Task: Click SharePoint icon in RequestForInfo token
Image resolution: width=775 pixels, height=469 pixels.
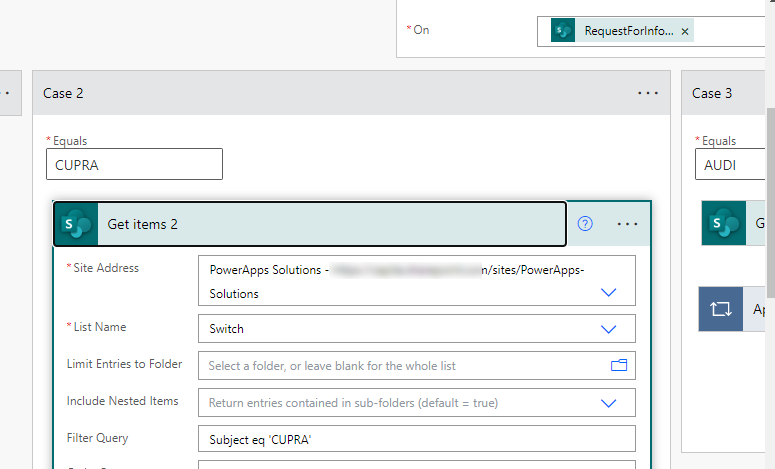Action: point(562,30)
